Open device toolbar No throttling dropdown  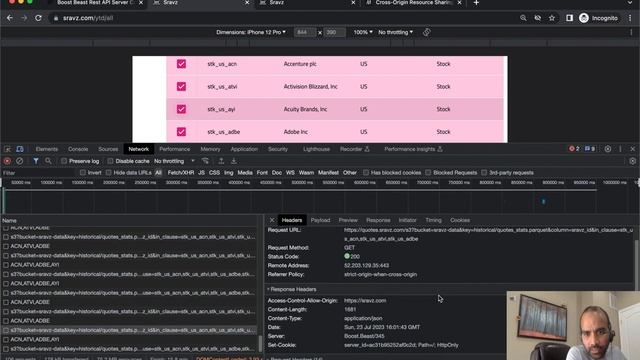[396, 32]
